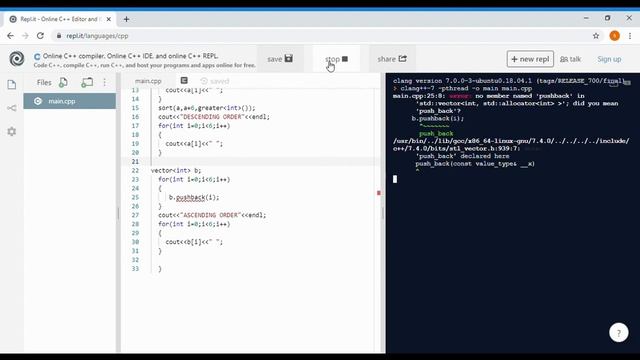Screen dimensions: 640x360
Task: Add a new folder icon
Action: [x=87, y=82]
